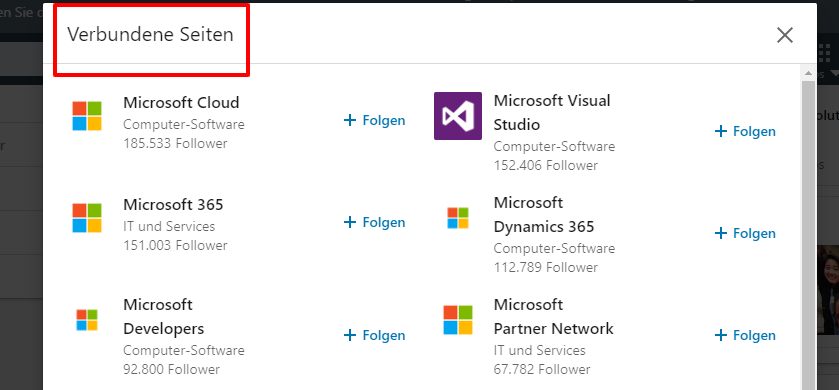Open the Microsoft Dynamics 365 title link
This screenshot has height=390, width=839.
[x=544, y=215]
